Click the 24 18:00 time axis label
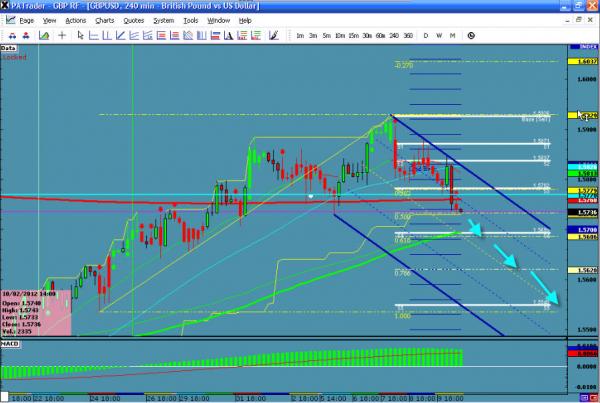Screen dimensions: 600x403 coord(103,398)
